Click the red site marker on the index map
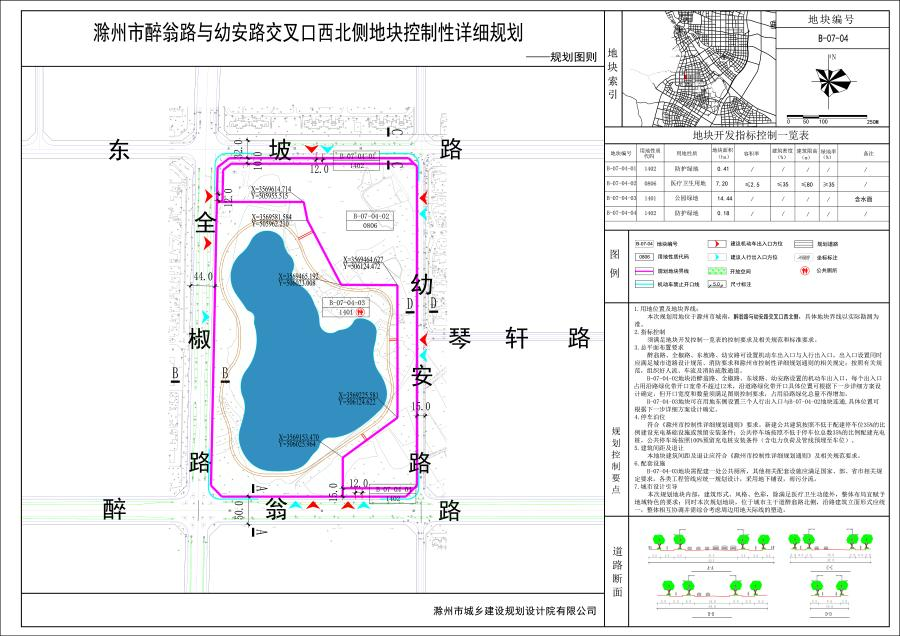 pos(684,76)
